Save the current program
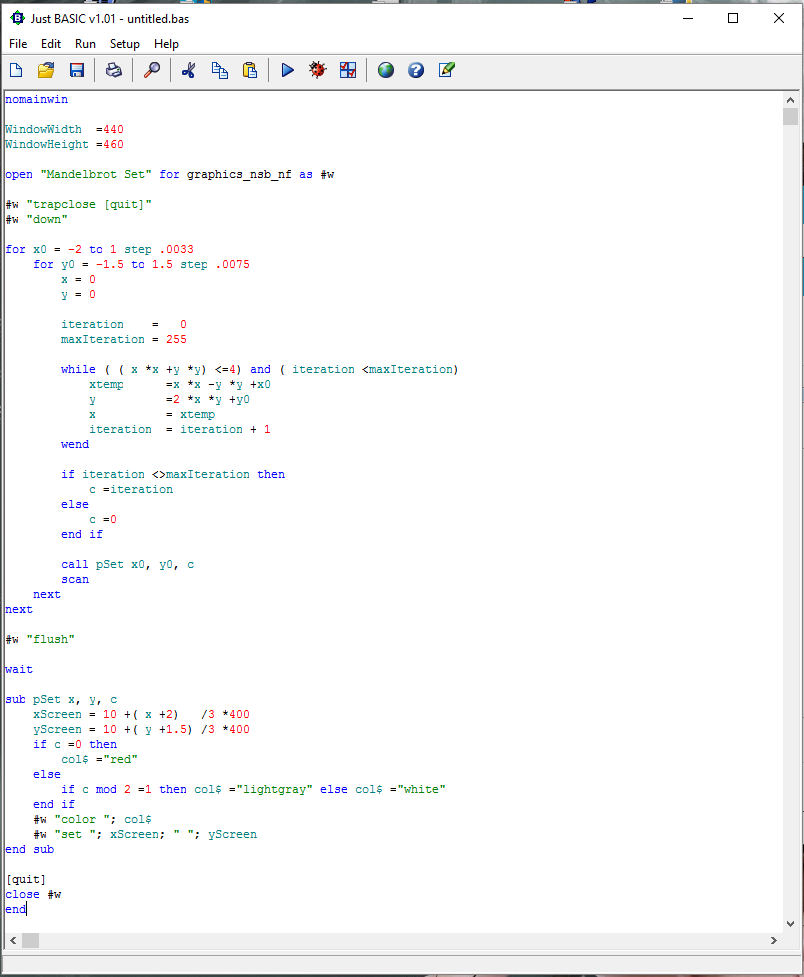804x977 pixels. pyautogui.click(x=75, y=69)
